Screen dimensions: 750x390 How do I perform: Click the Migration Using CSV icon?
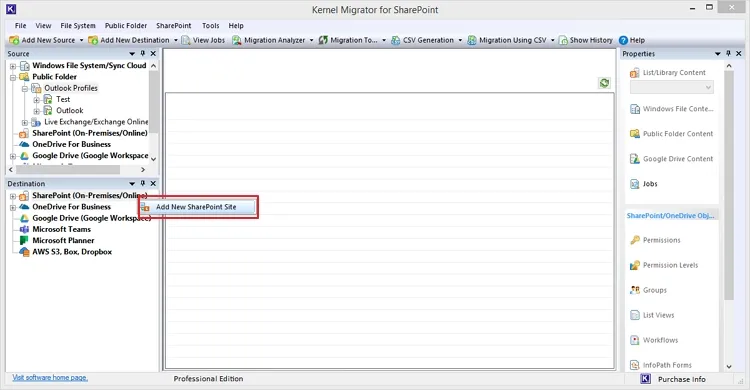472,40
